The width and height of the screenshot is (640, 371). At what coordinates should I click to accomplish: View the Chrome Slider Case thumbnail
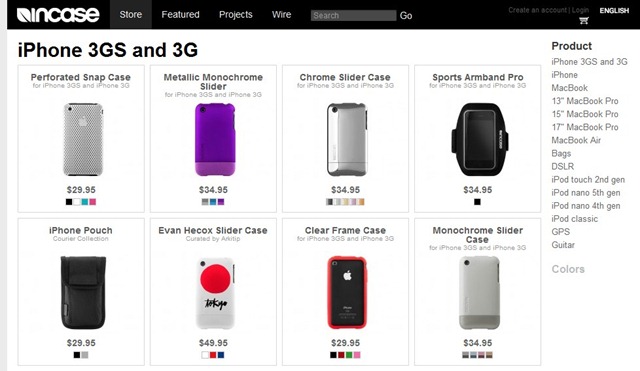(347, 139)
